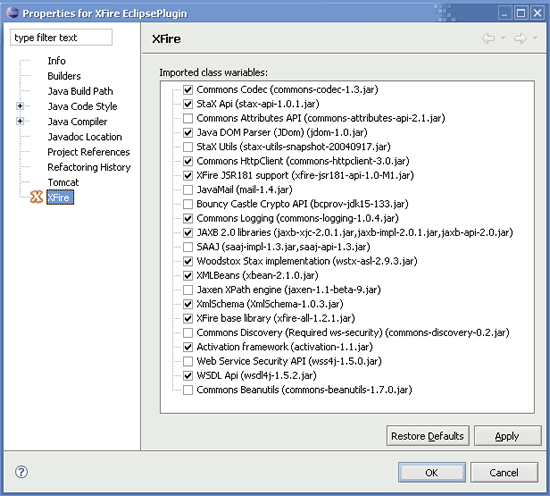Open the forward history dropdown arrow
The width and height of the screenshot is (550, 496).
click(535, 38)
